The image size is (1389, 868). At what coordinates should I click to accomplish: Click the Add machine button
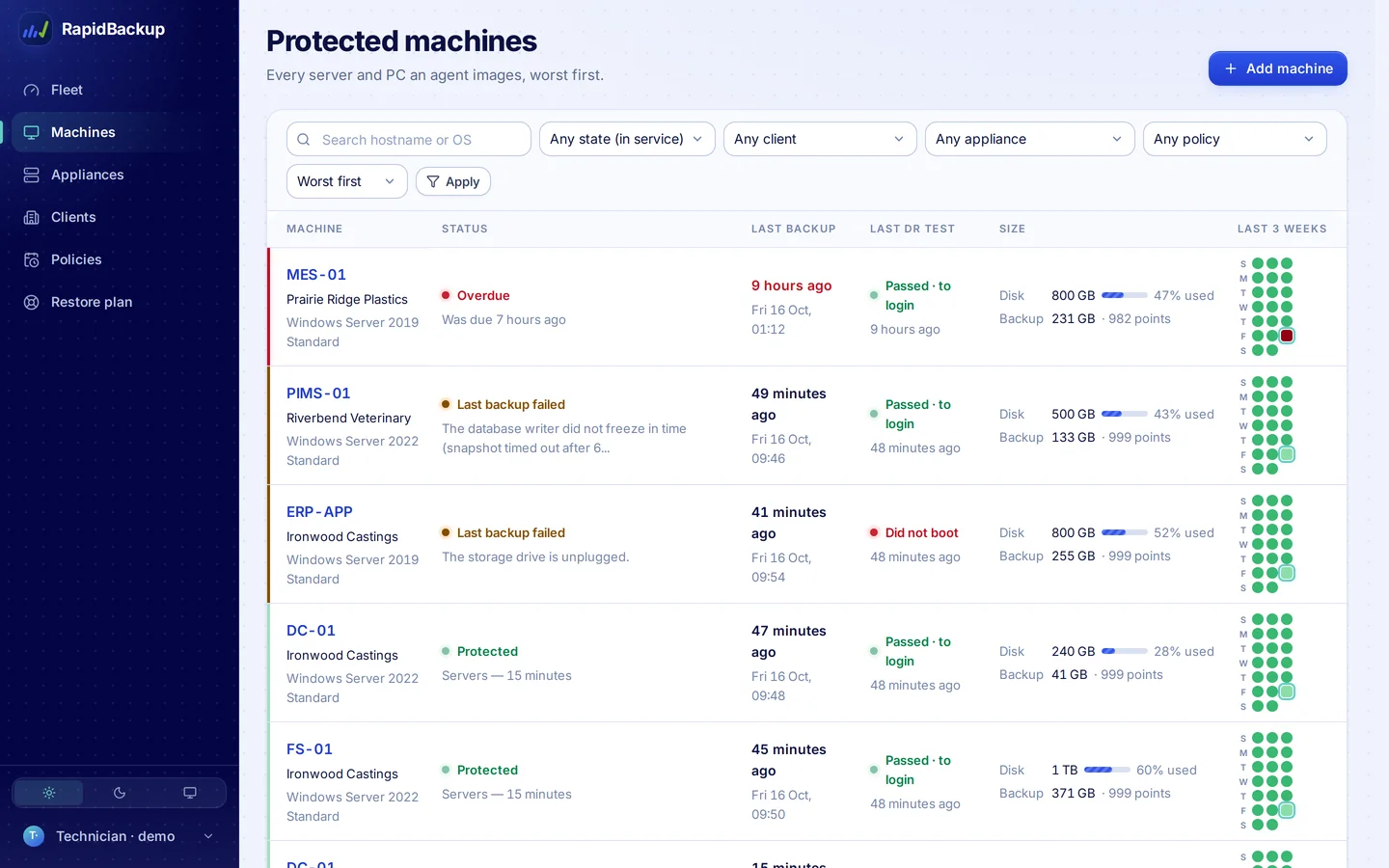tap(1278, 68)
